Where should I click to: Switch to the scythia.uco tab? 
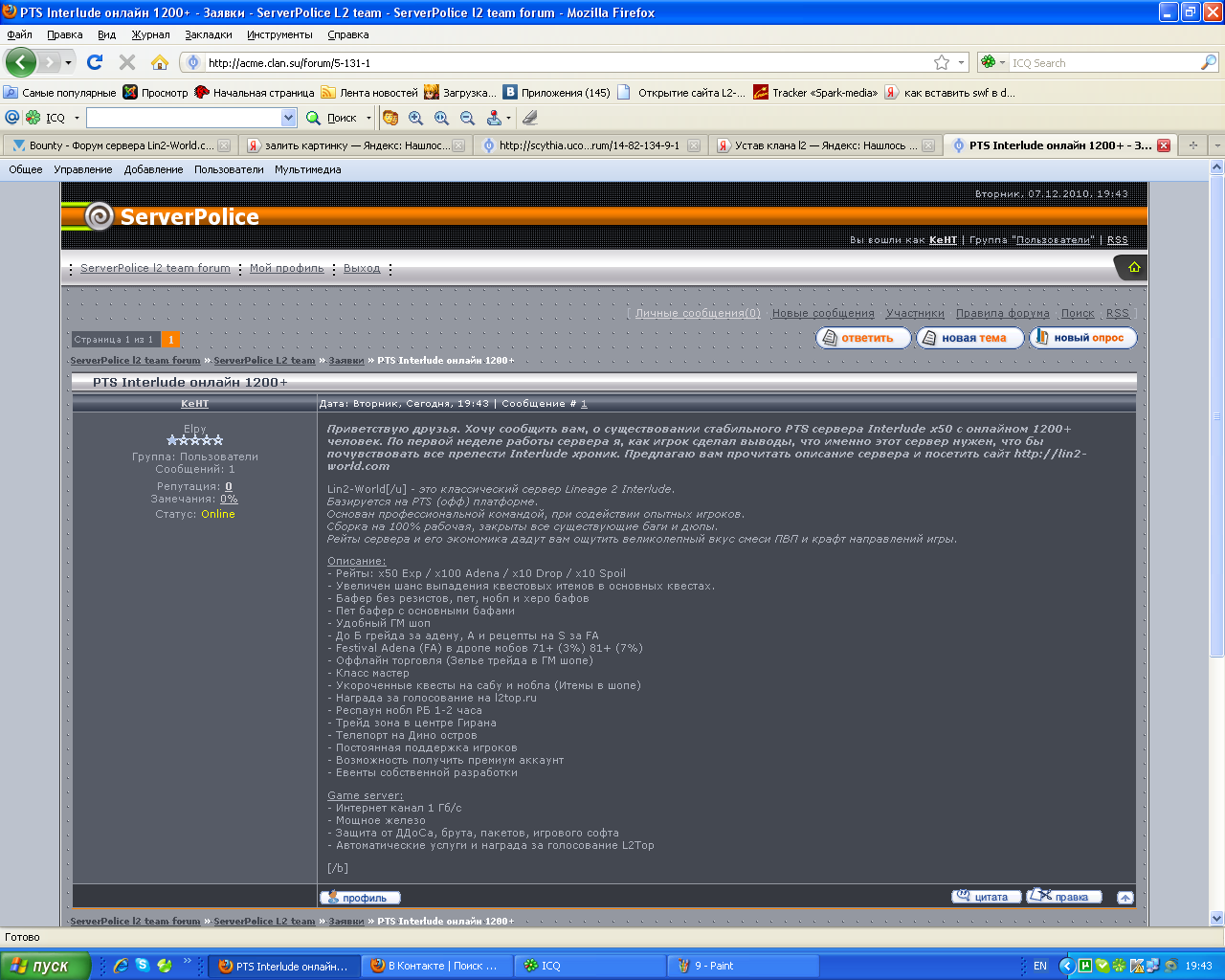pos(590,145)
